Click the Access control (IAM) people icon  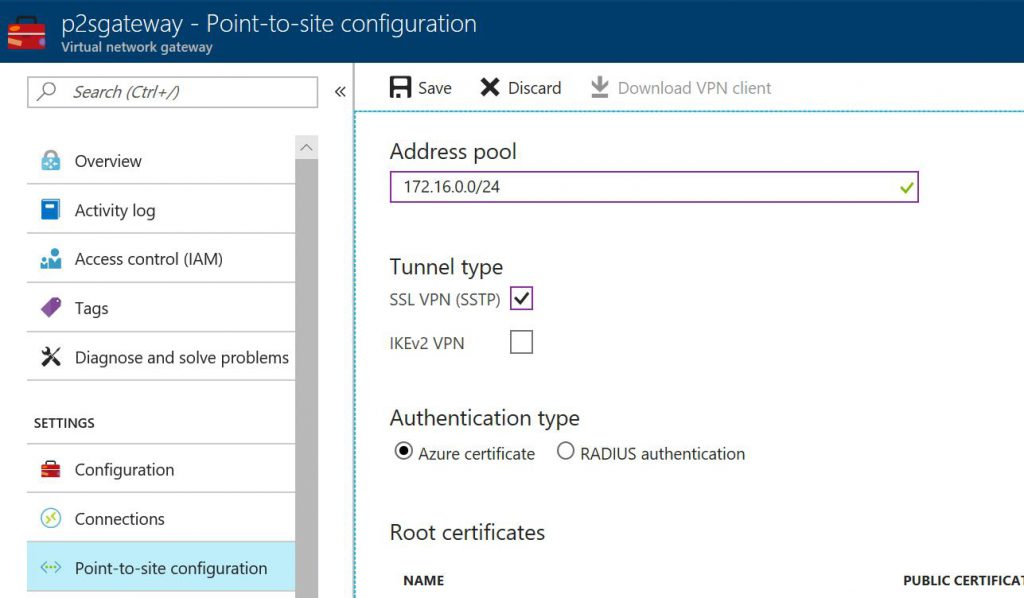(x=50, y=259)
